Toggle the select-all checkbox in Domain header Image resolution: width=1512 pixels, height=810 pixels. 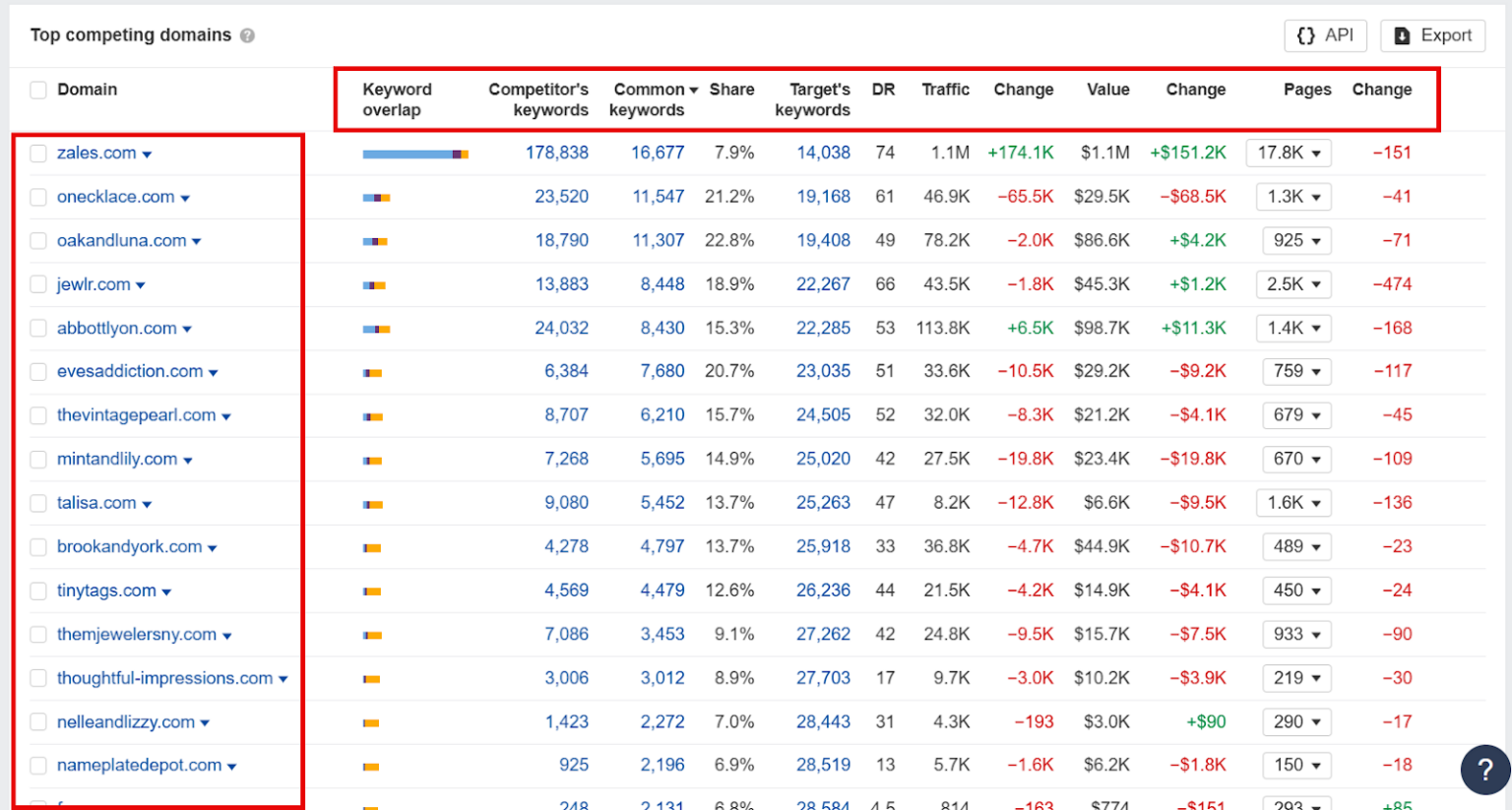(x=38, y=89)
